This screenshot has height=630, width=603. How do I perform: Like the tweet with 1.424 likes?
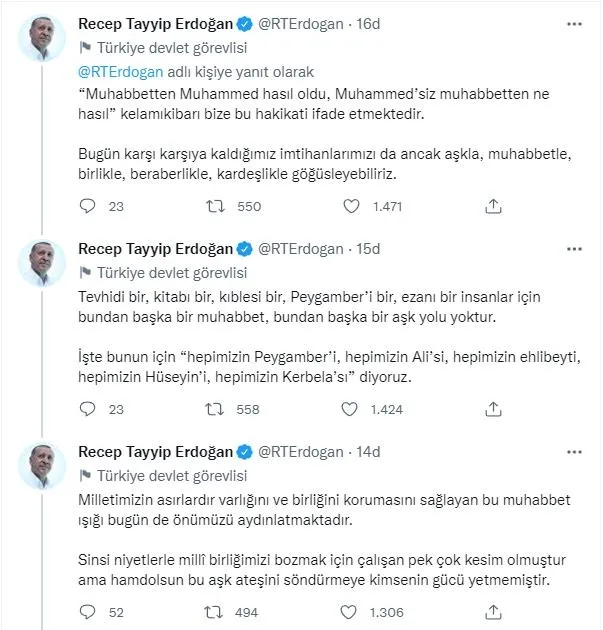pyautogui.click(x=351, y=409)
